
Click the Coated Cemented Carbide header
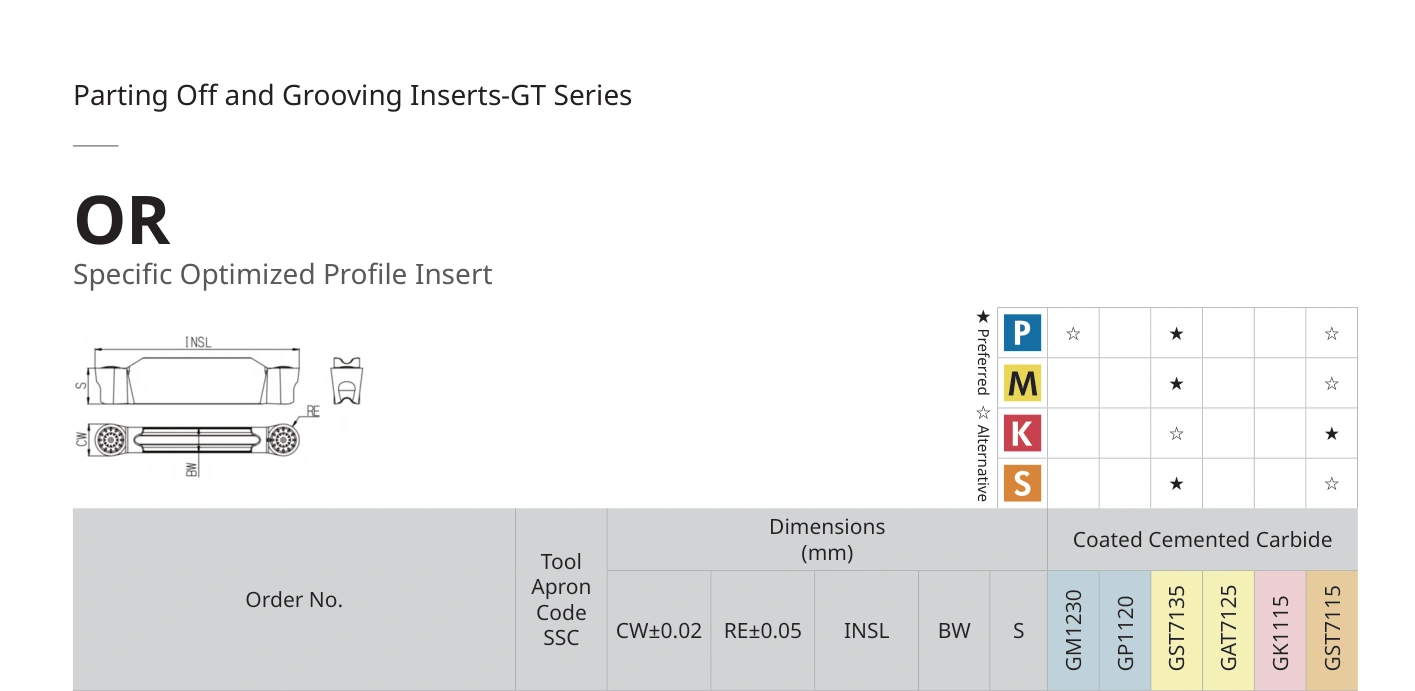point(1203,540)
